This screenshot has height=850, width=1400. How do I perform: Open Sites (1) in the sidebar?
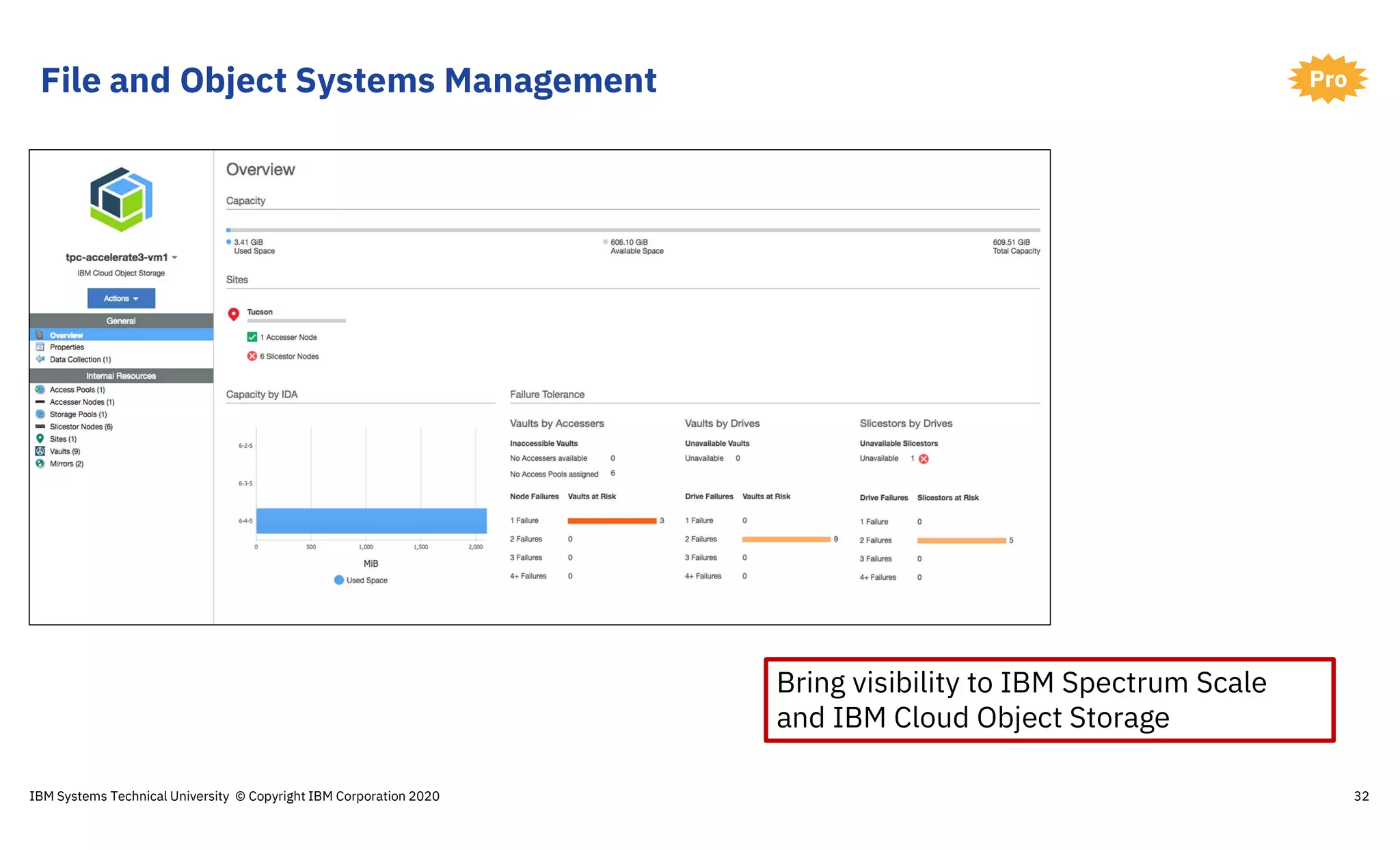tap(63, 439)
